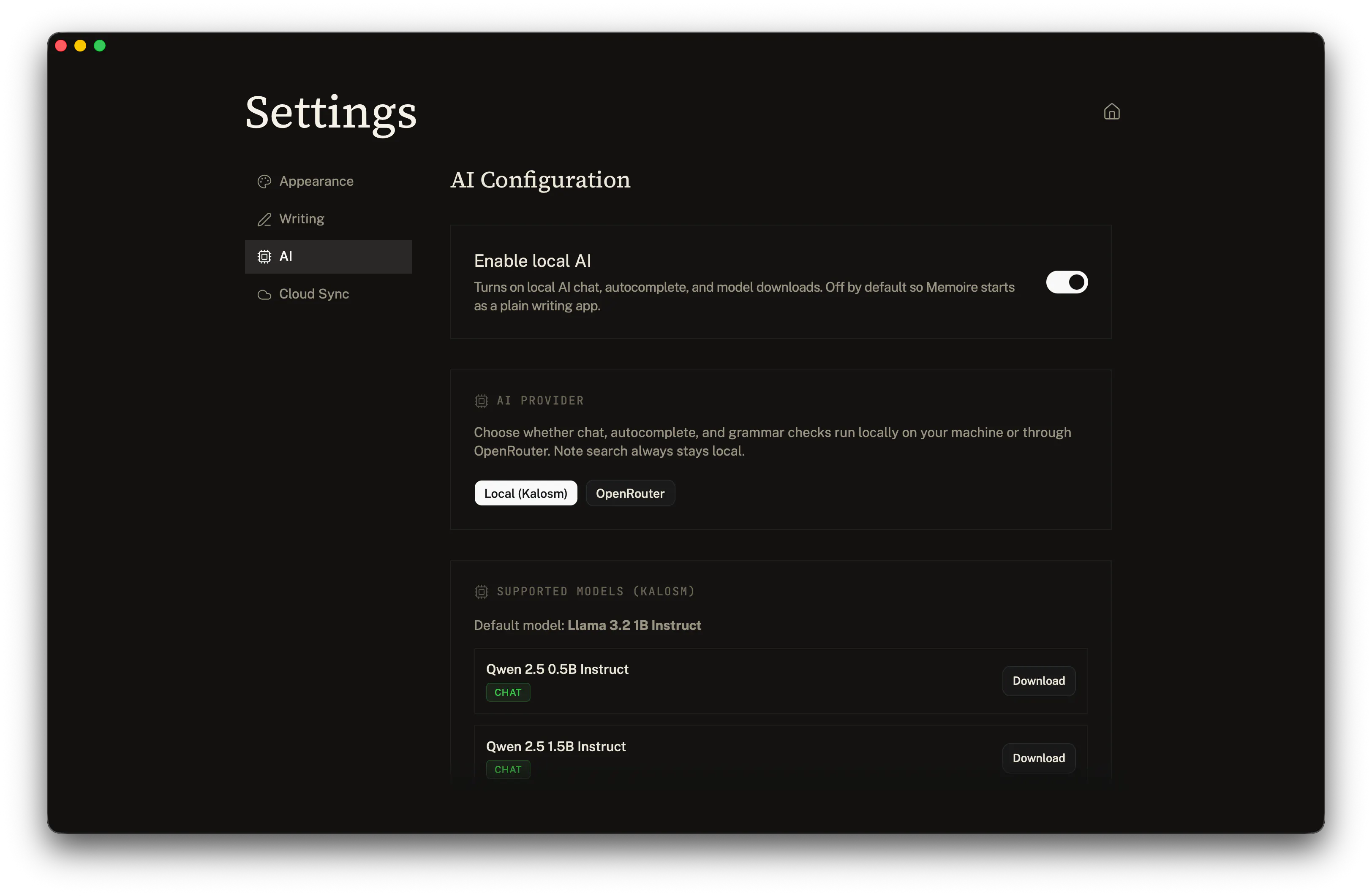
Task: Select the AI settings section
Action: pos(328,256)
